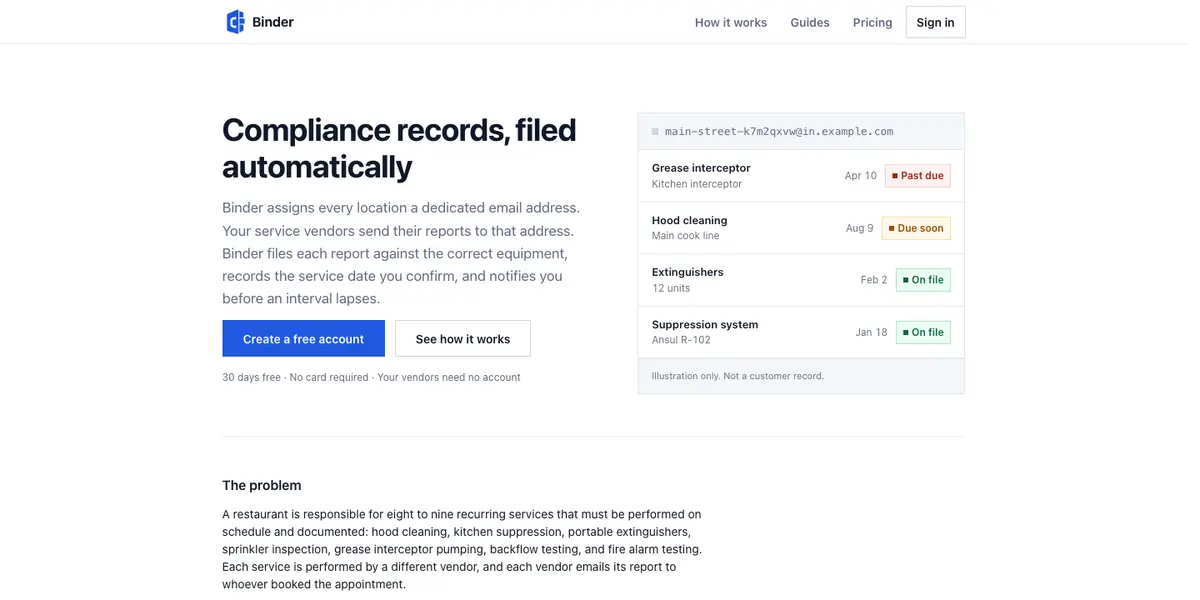1200x600 pixels.
Task: Open the How it works page
Action: point(731,22)
